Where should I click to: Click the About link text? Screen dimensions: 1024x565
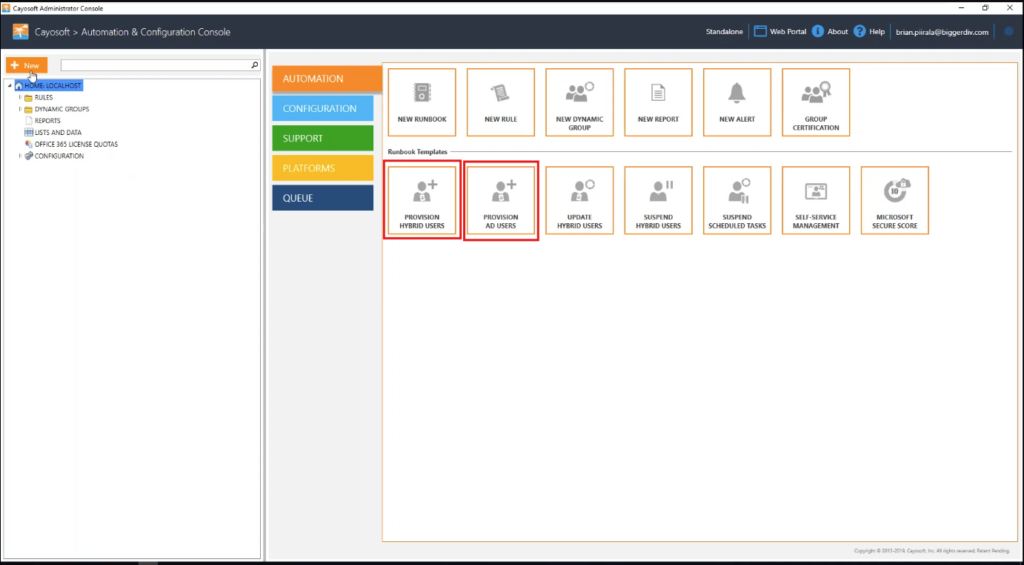[837, 31]
